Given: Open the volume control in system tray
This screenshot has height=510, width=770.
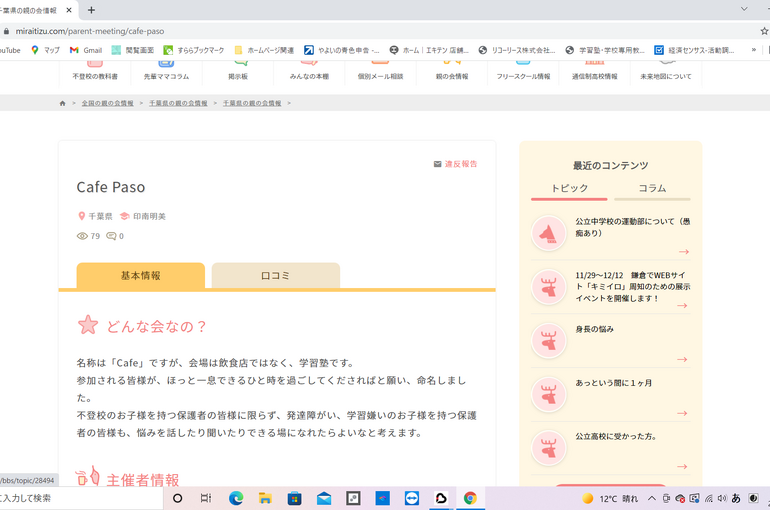Looking at the screenshot, I should 721,499.
